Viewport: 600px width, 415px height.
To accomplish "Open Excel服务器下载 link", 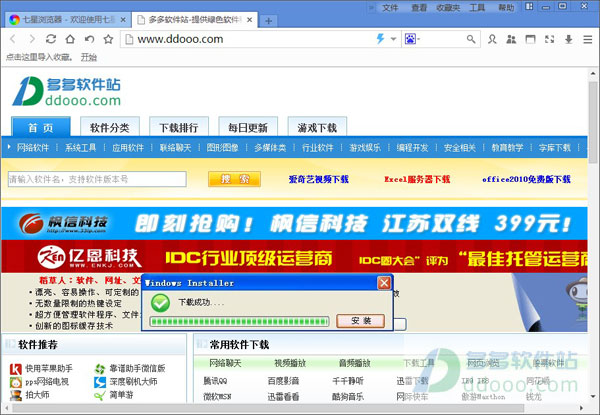I will pyautogui.click(x=417, y=179).
